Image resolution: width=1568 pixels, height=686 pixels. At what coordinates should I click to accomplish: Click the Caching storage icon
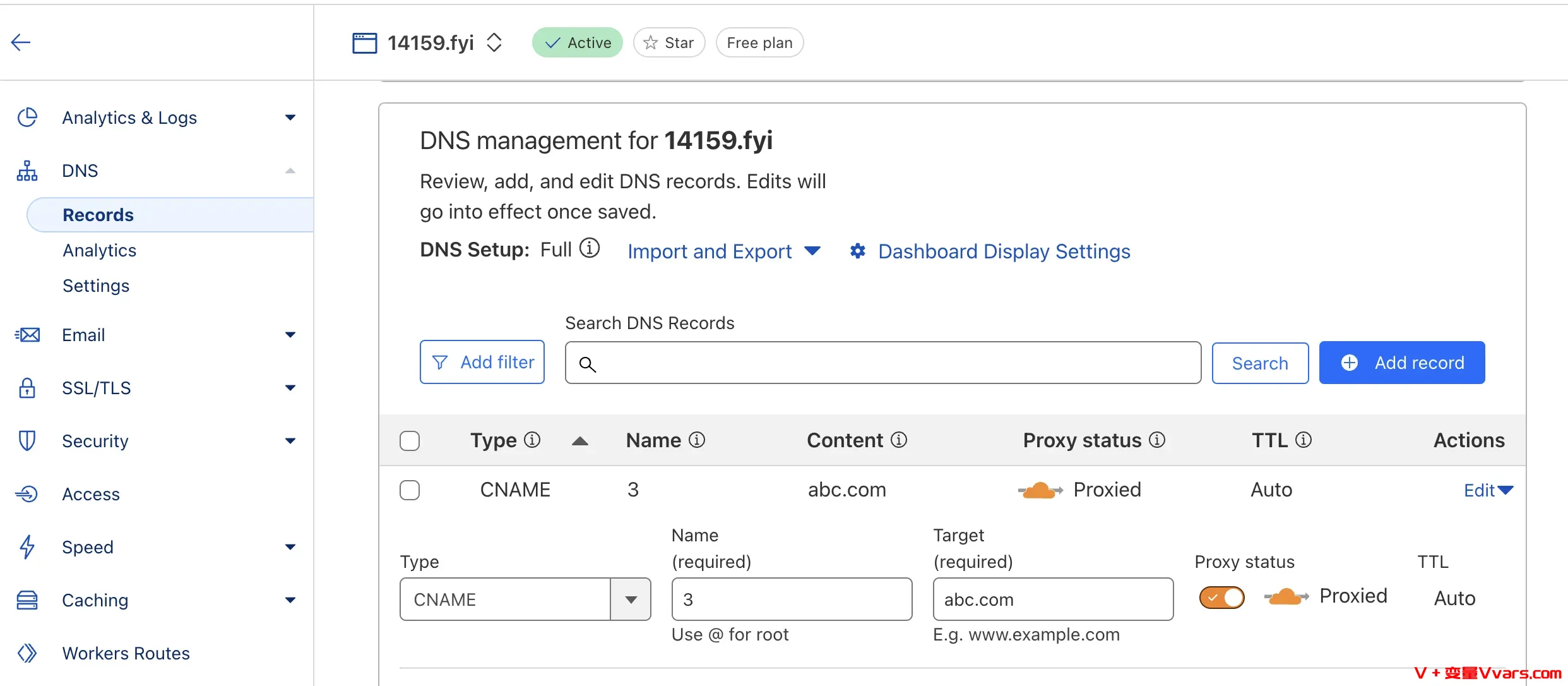27,600
